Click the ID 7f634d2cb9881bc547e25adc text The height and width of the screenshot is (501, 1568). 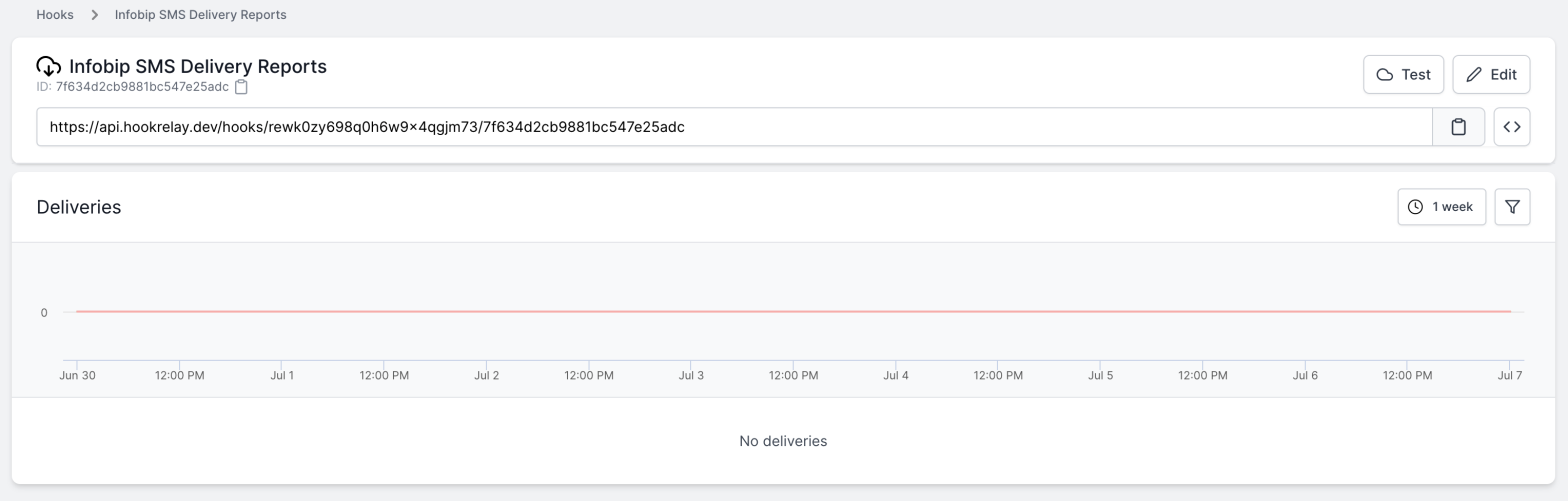coord(132,87)
